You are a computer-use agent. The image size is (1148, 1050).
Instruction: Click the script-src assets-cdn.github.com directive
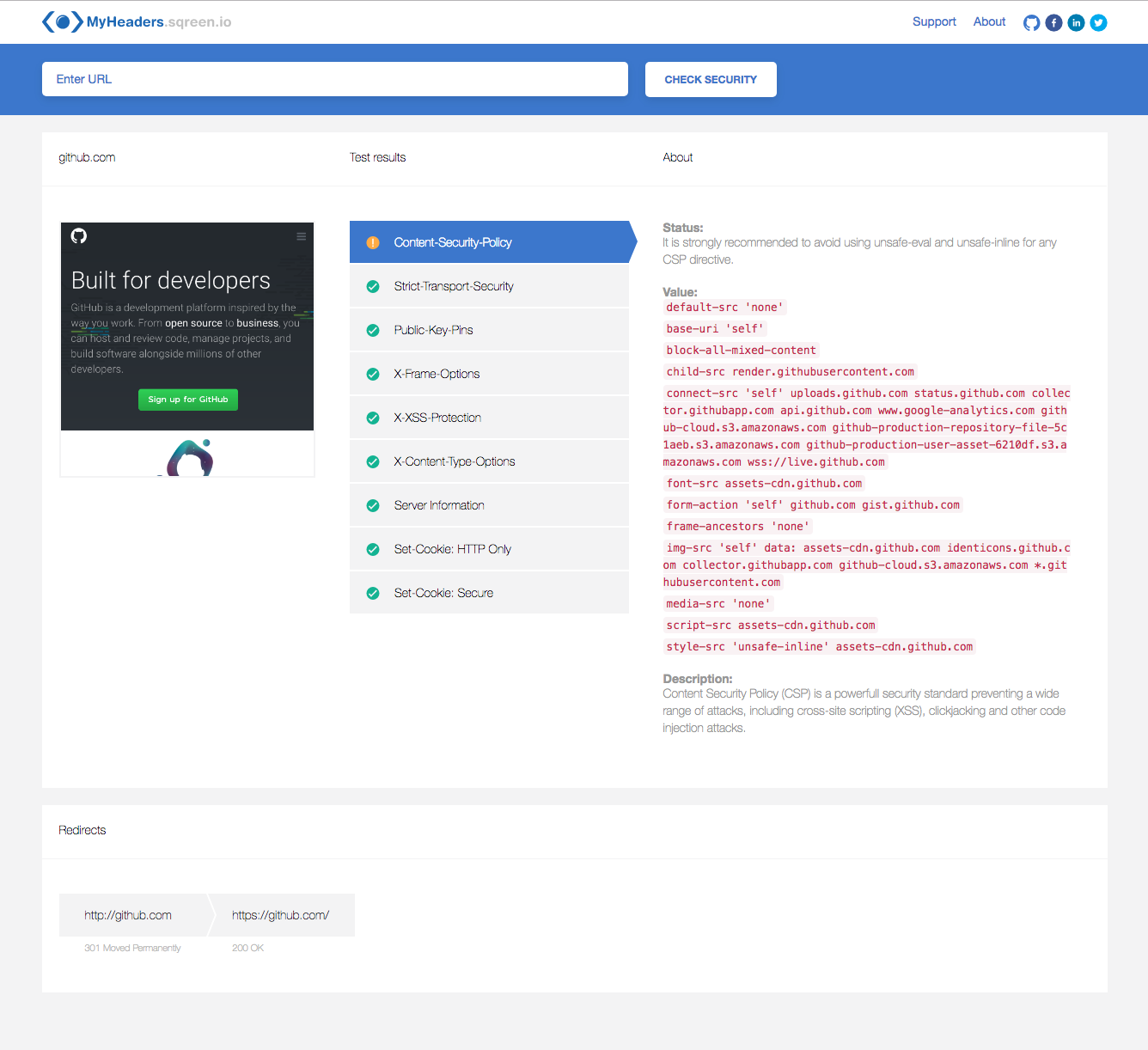point(771,626)
